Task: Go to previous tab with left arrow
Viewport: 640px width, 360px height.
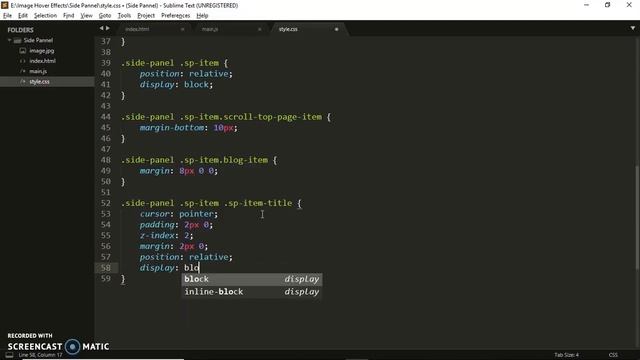Action: click(x=101, y=28)
